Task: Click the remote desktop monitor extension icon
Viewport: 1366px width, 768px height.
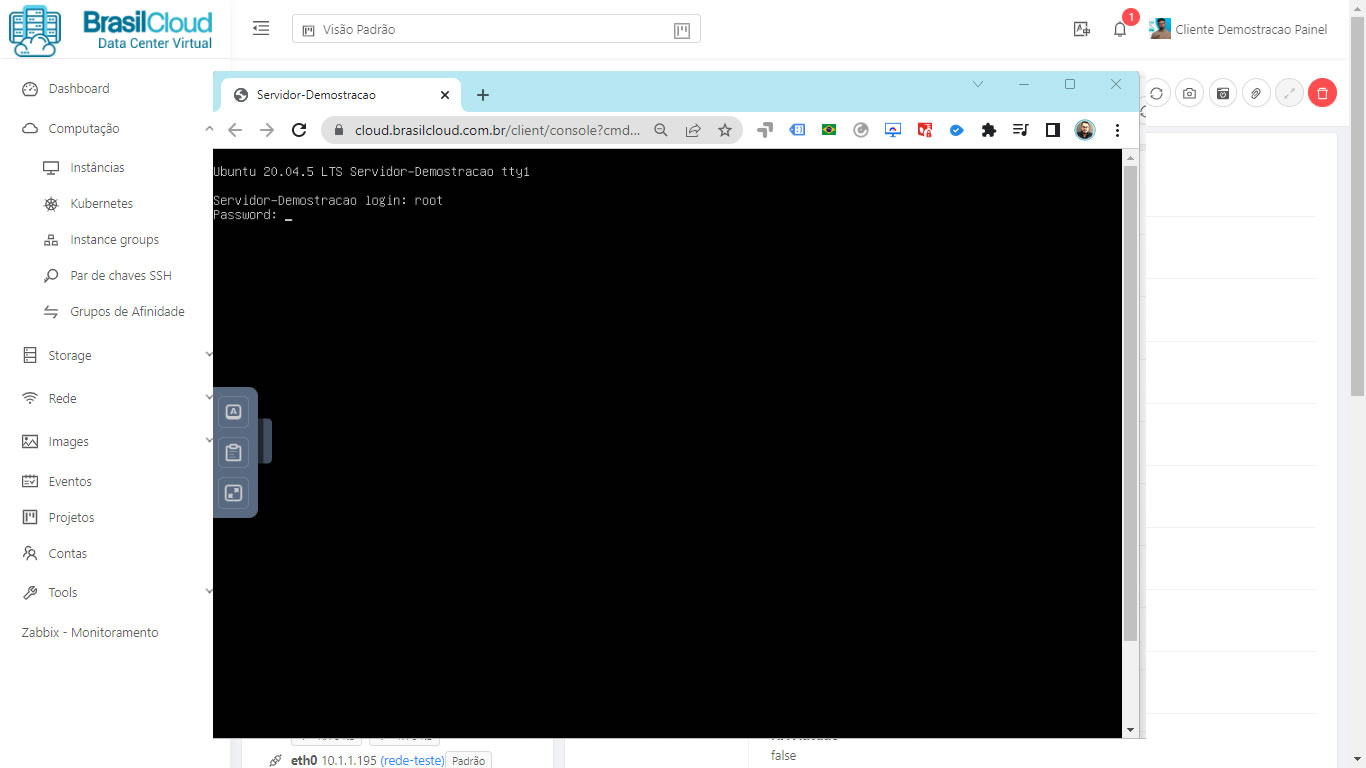Action: tap(893, 130)
